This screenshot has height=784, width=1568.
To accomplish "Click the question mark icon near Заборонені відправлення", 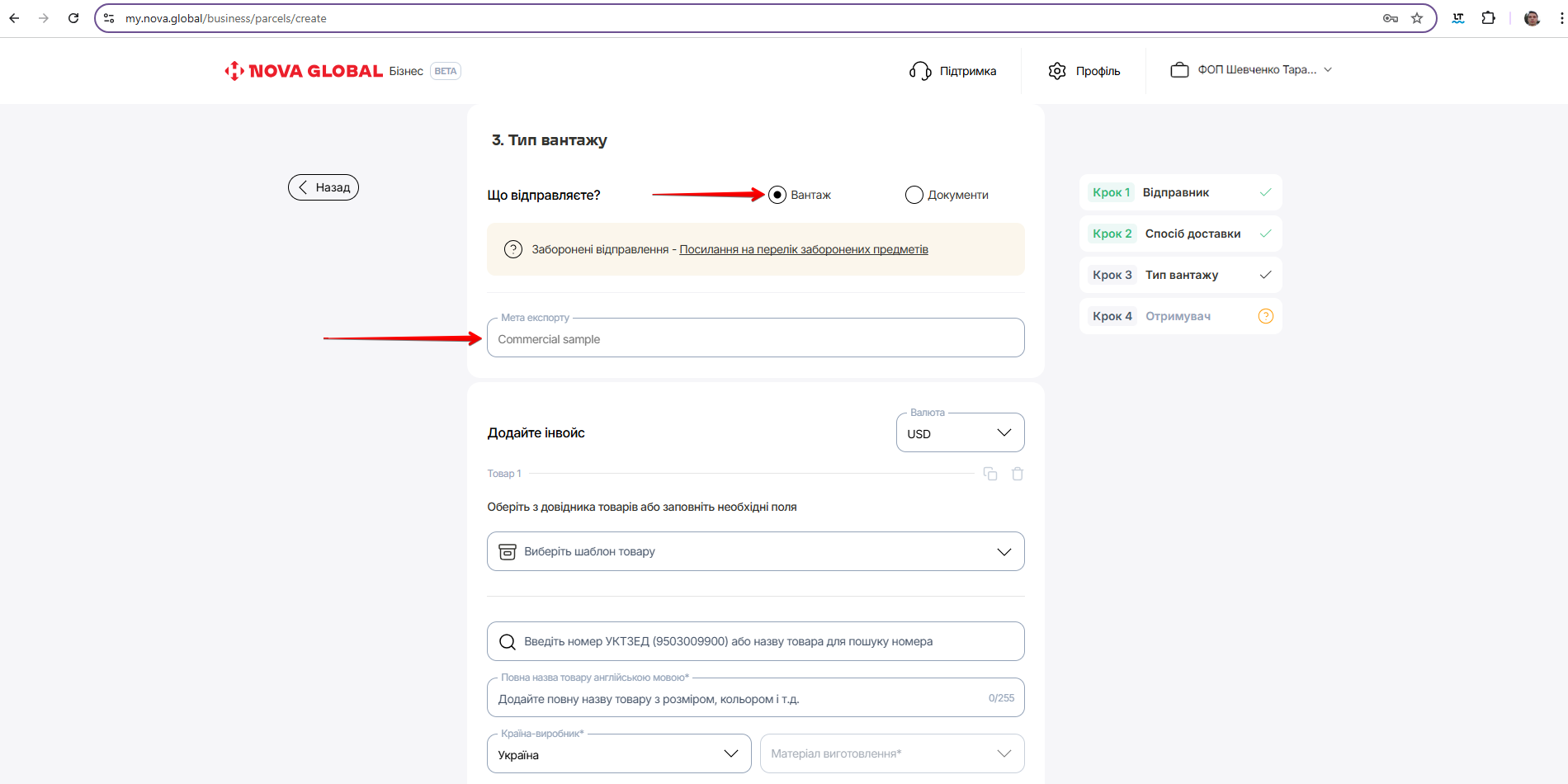I will click(513, 249).
